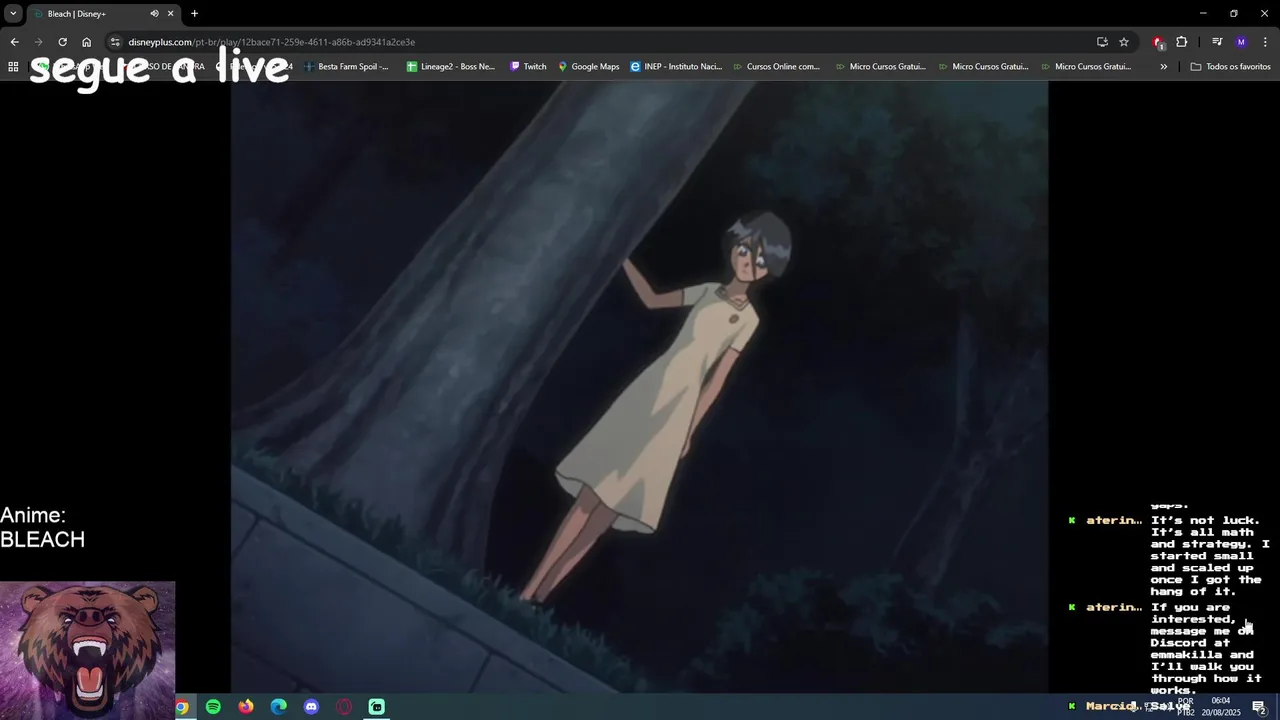The width and height of the screenshot is (1280, 720).
Task: Open the Windows notification center icon
Action: [x=1260, y=707]
